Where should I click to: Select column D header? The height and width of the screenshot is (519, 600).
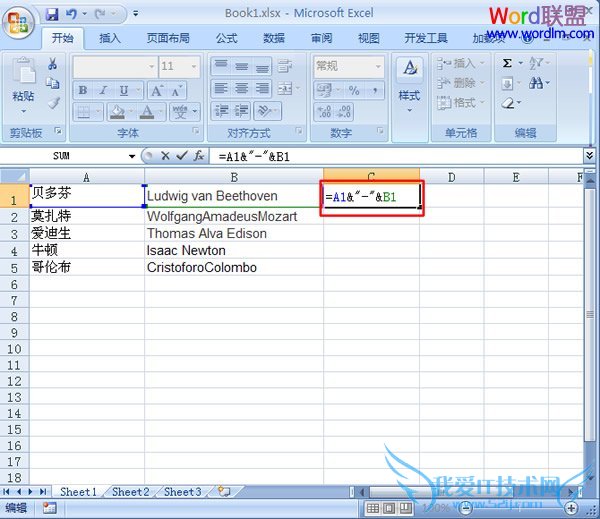point(452,177)
